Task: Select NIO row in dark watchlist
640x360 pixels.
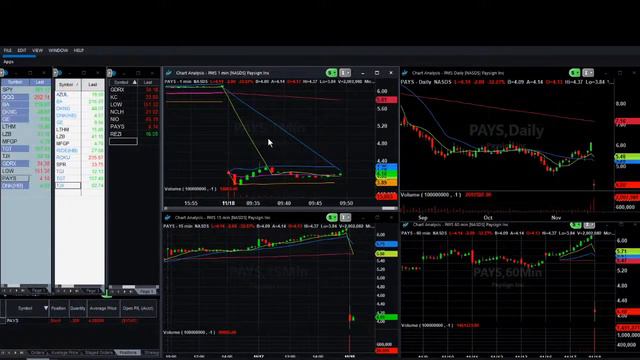Action: pos(134,119)
